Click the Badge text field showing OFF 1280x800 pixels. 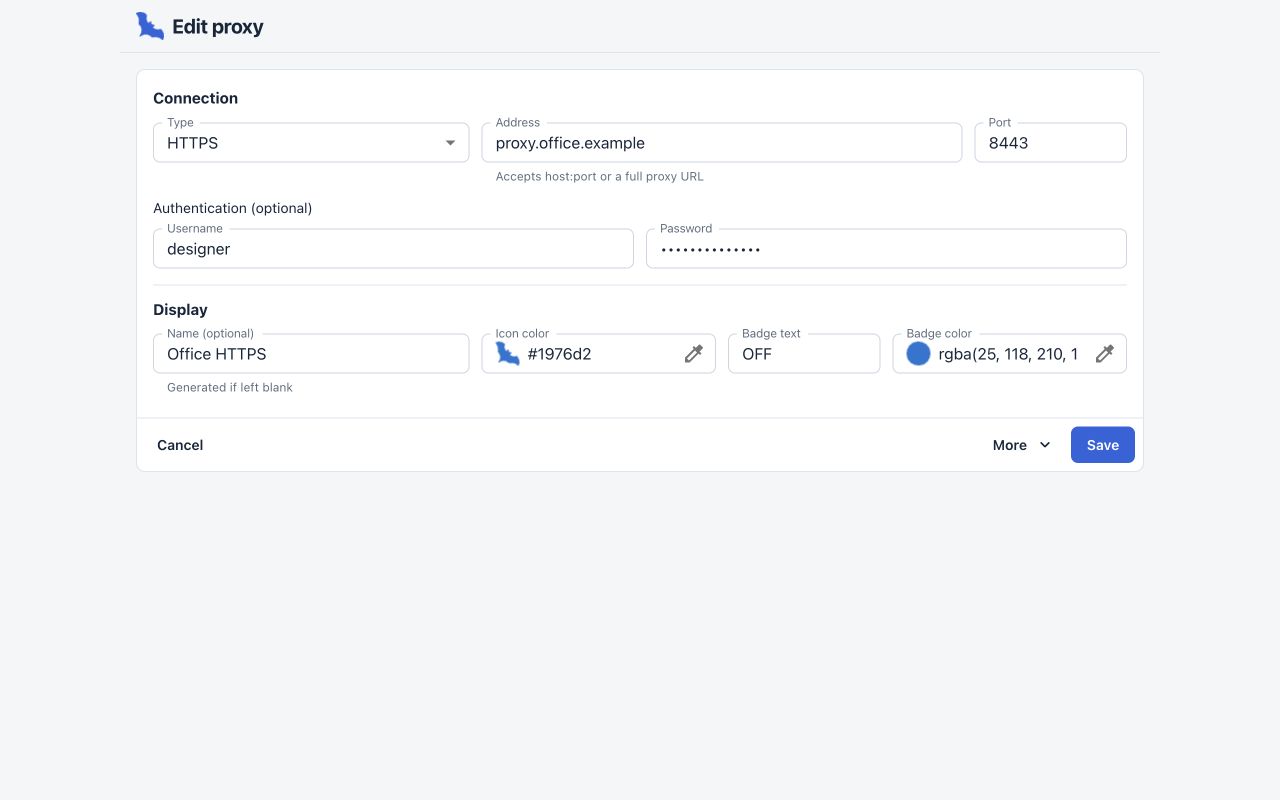point(804,354)
